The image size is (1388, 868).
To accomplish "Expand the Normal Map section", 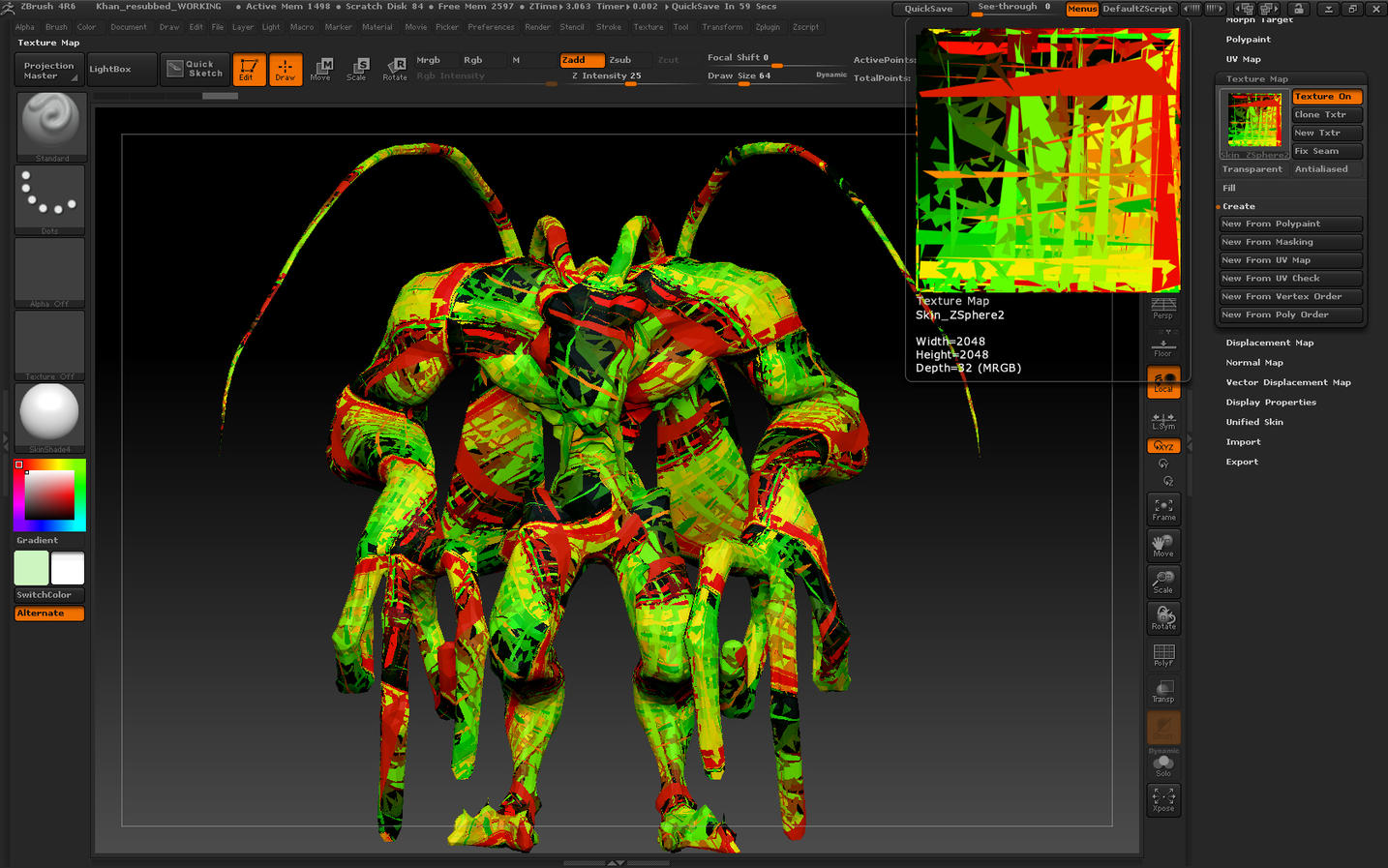I will (x=1253, y=362).
